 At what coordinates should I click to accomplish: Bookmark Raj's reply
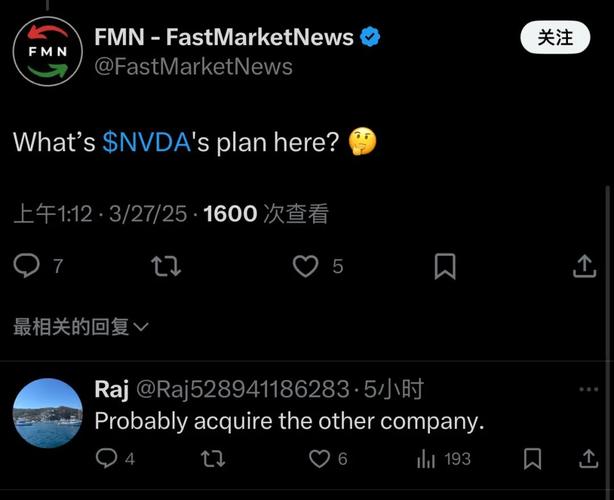click(x=533, y=458)
